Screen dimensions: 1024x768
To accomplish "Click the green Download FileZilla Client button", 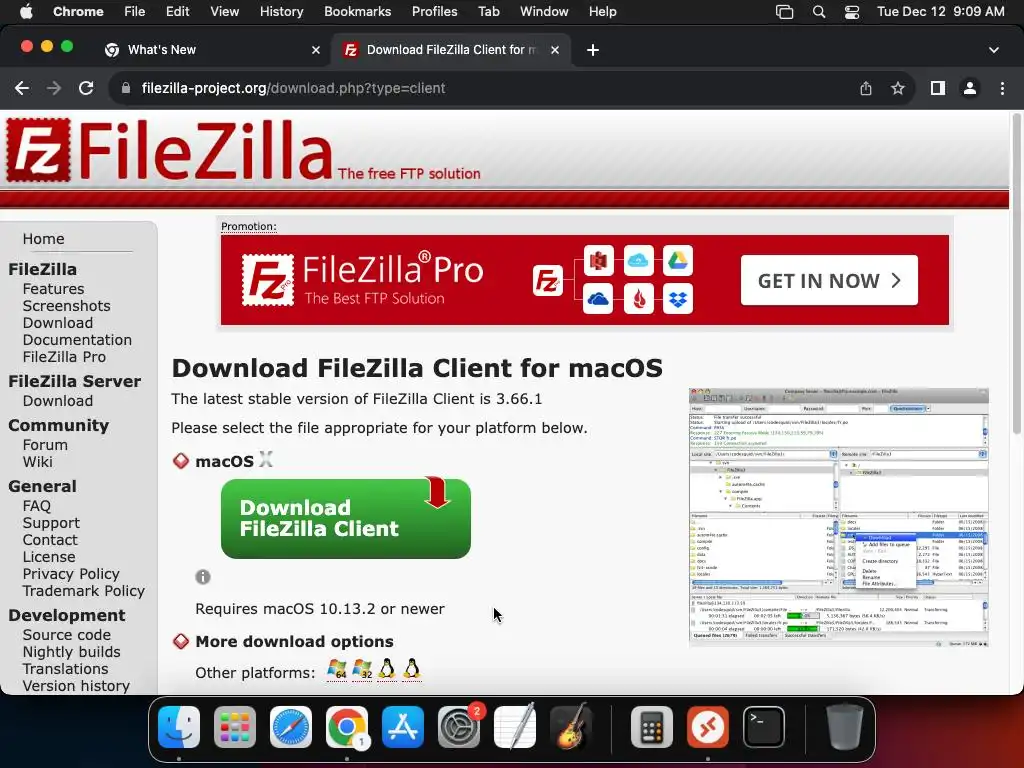I will [345, 519].
